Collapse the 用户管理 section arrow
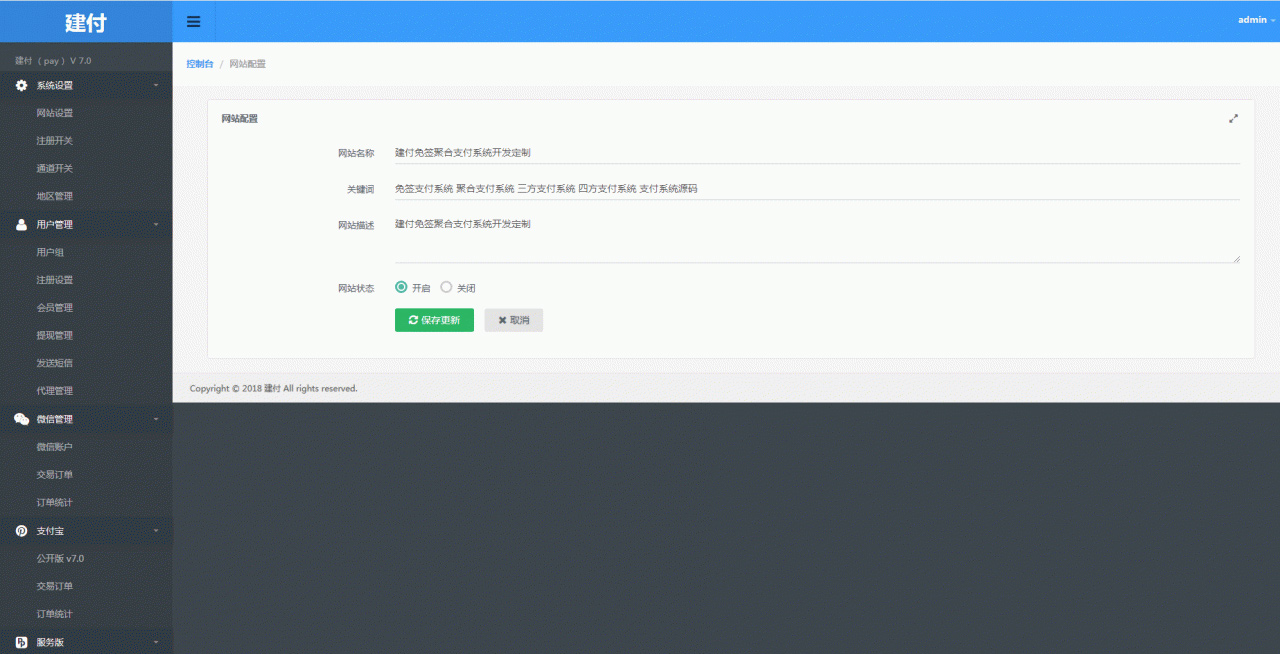Viewport: 1280px width, 654px height. tap(156, 225)
